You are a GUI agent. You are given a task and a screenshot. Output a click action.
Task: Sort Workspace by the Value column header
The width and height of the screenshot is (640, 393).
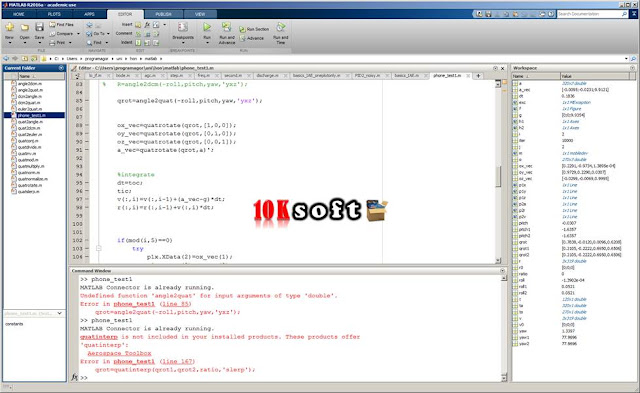click(x=595, y=76)
